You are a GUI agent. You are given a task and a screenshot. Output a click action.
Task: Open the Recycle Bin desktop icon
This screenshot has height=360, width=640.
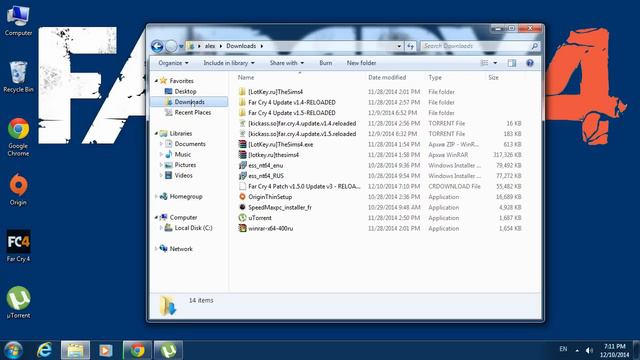(18, 77)
